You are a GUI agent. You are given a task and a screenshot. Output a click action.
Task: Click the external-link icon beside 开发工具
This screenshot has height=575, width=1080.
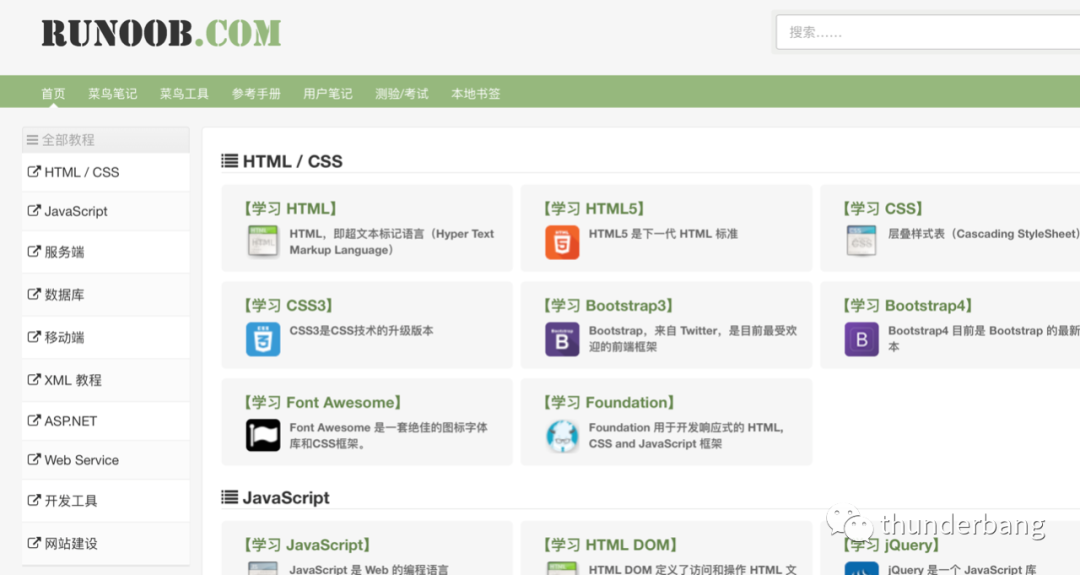point(34,500)
